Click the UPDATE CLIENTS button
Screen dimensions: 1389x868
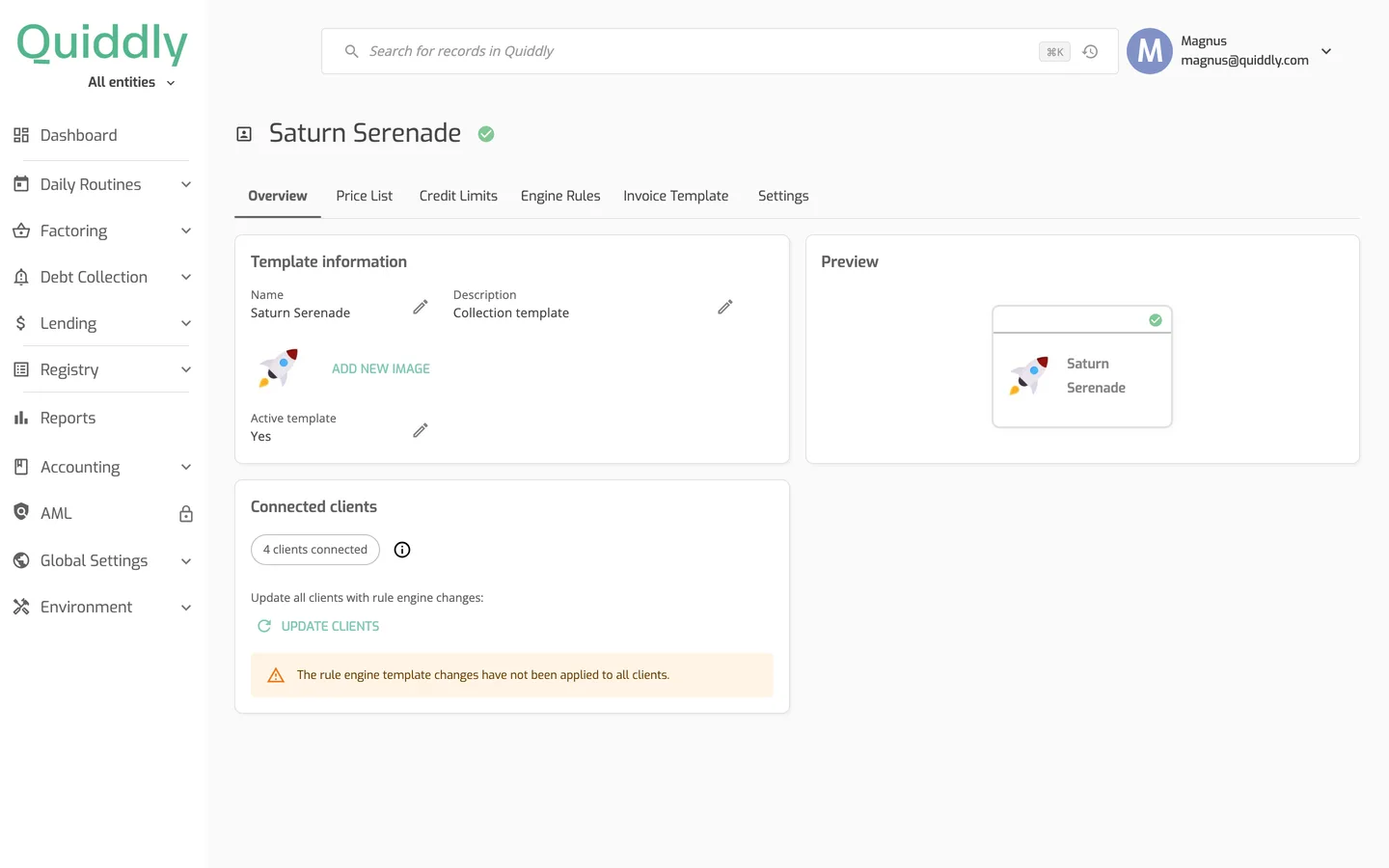pos(318,626)
